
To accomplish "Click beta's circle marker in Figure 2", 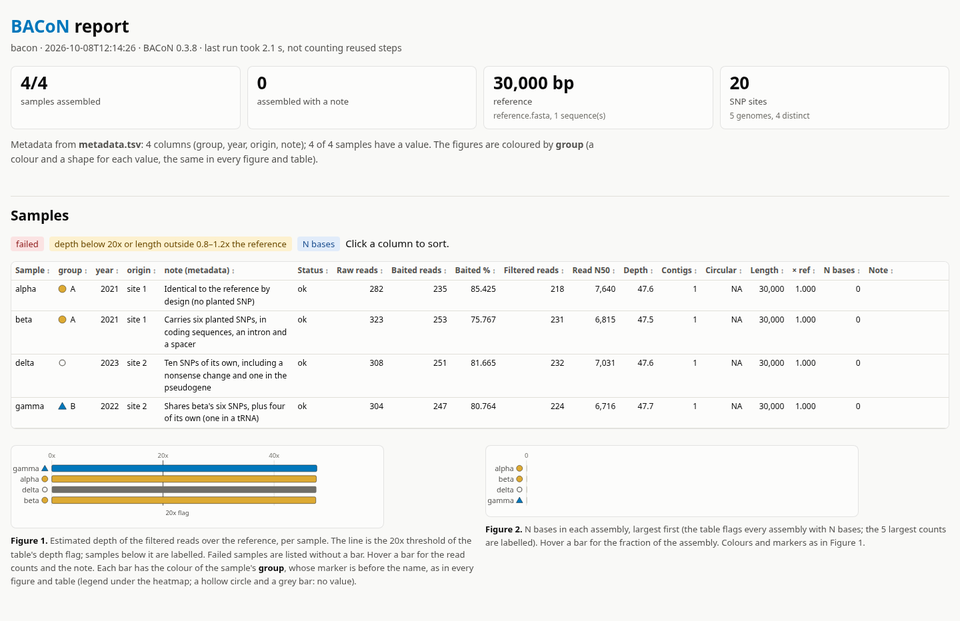I will coord(520,479).
